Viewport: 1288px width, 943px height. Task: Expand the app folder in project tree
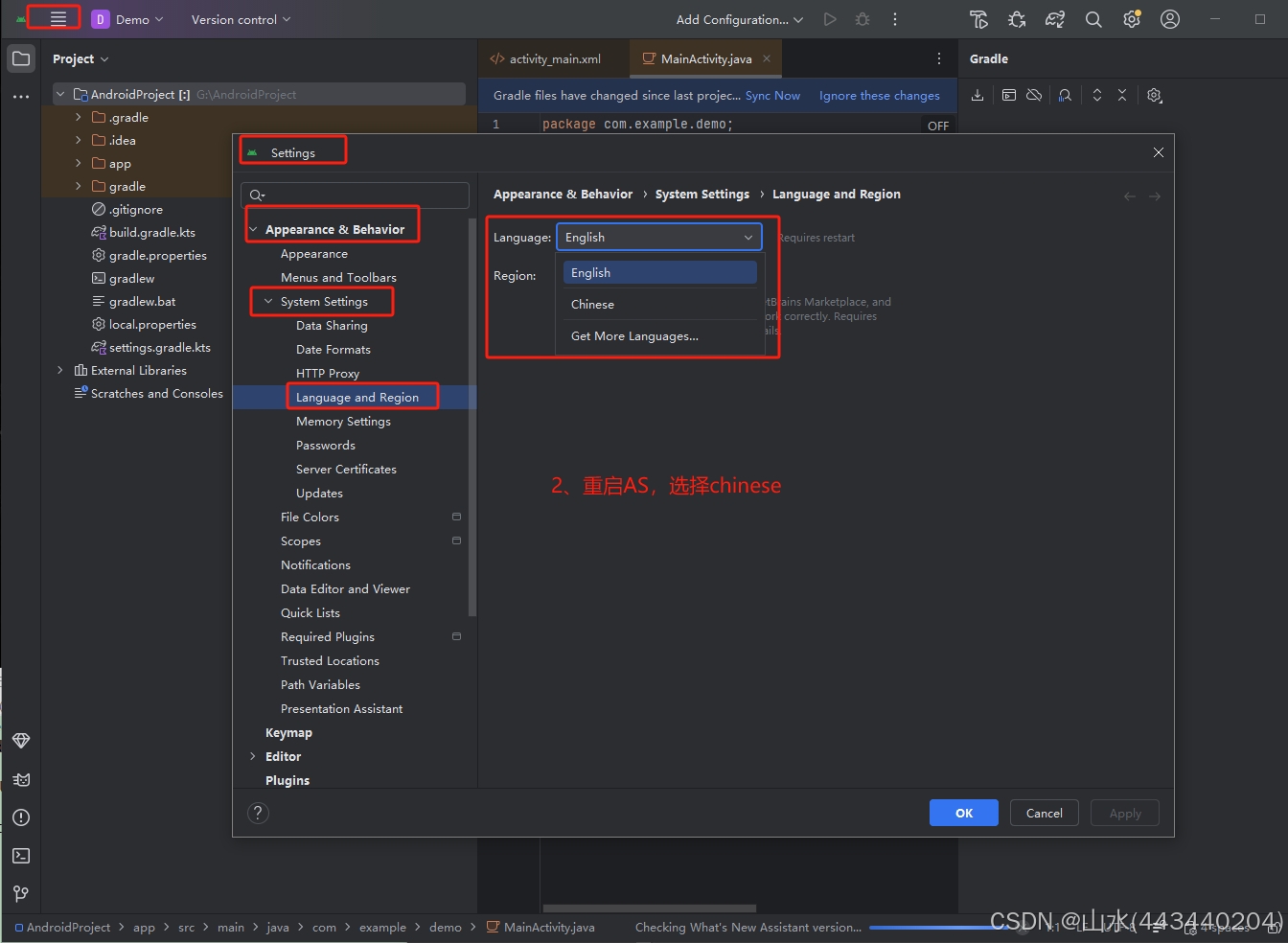(78, 163)
